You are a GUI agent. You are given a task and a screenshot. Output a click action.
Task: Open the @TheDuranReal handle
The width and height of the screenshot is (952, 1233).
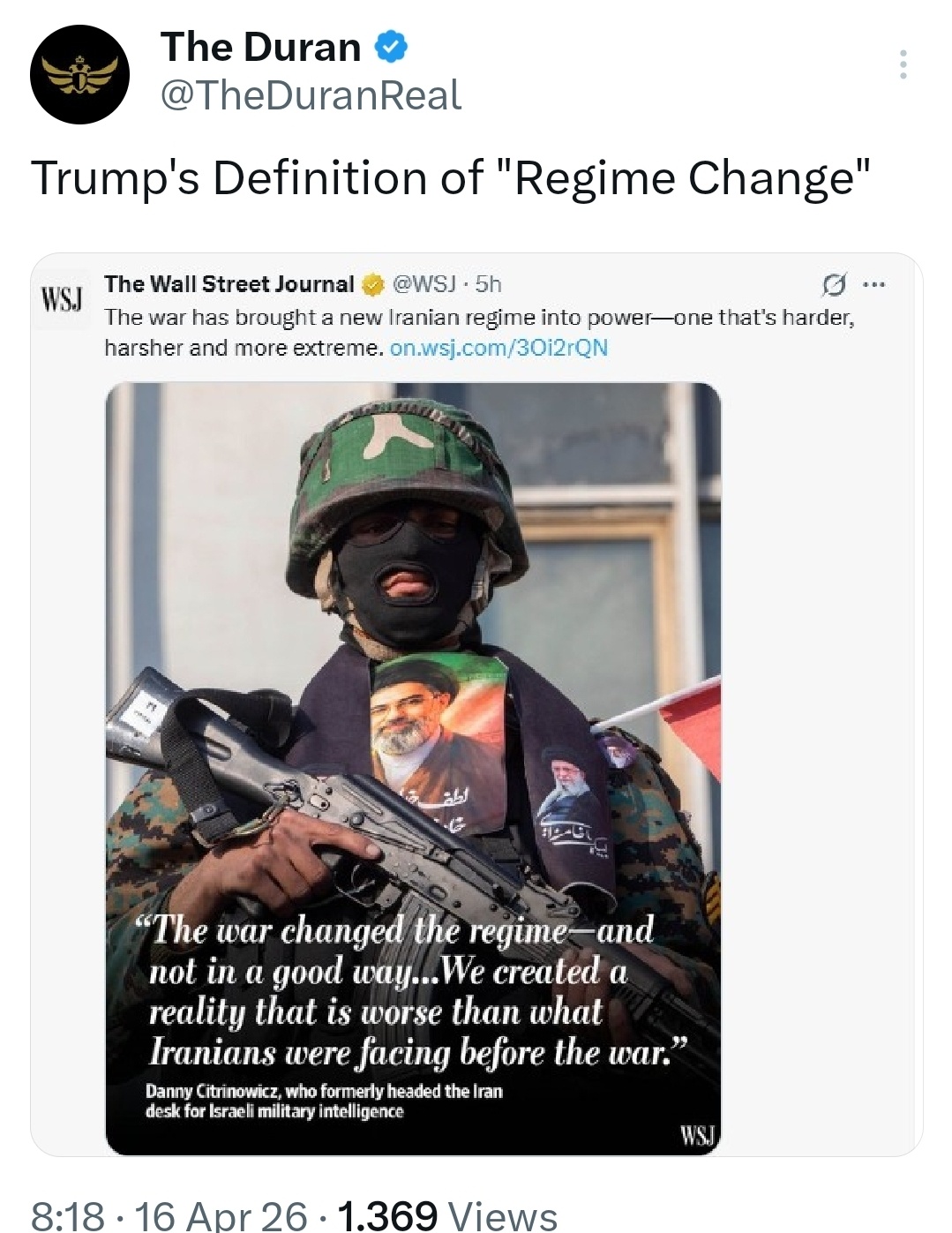point(310,95)
